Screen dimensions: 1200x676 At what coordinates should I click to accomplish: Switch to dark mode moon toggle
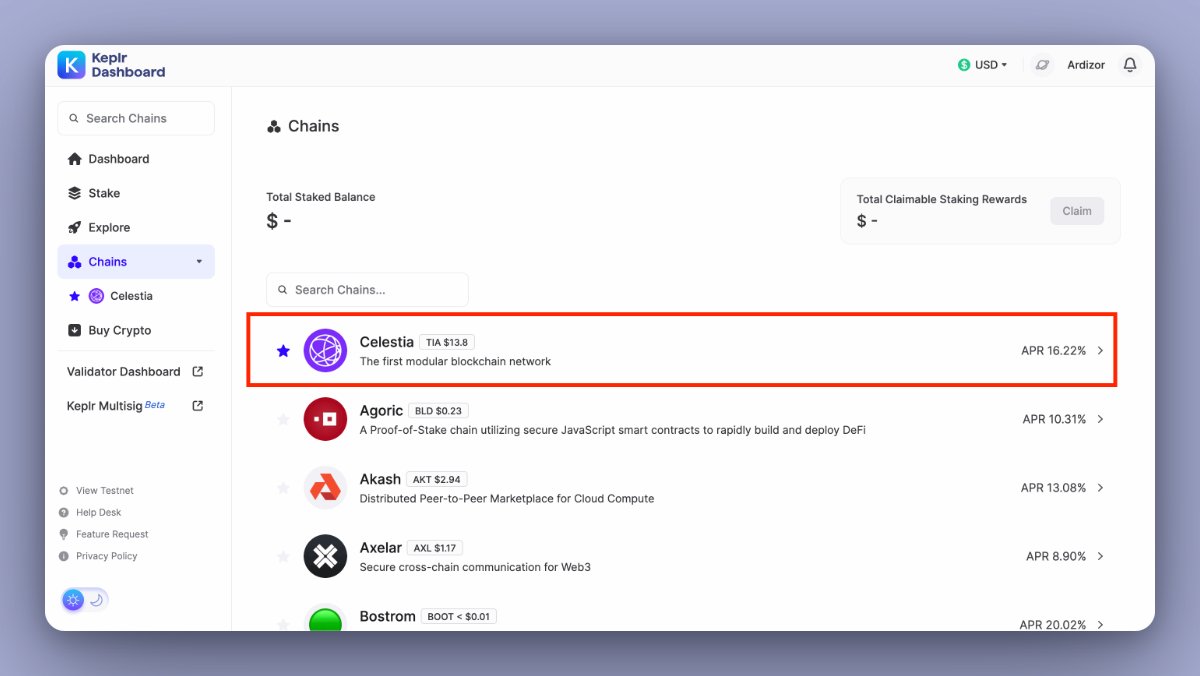point(96,600)
